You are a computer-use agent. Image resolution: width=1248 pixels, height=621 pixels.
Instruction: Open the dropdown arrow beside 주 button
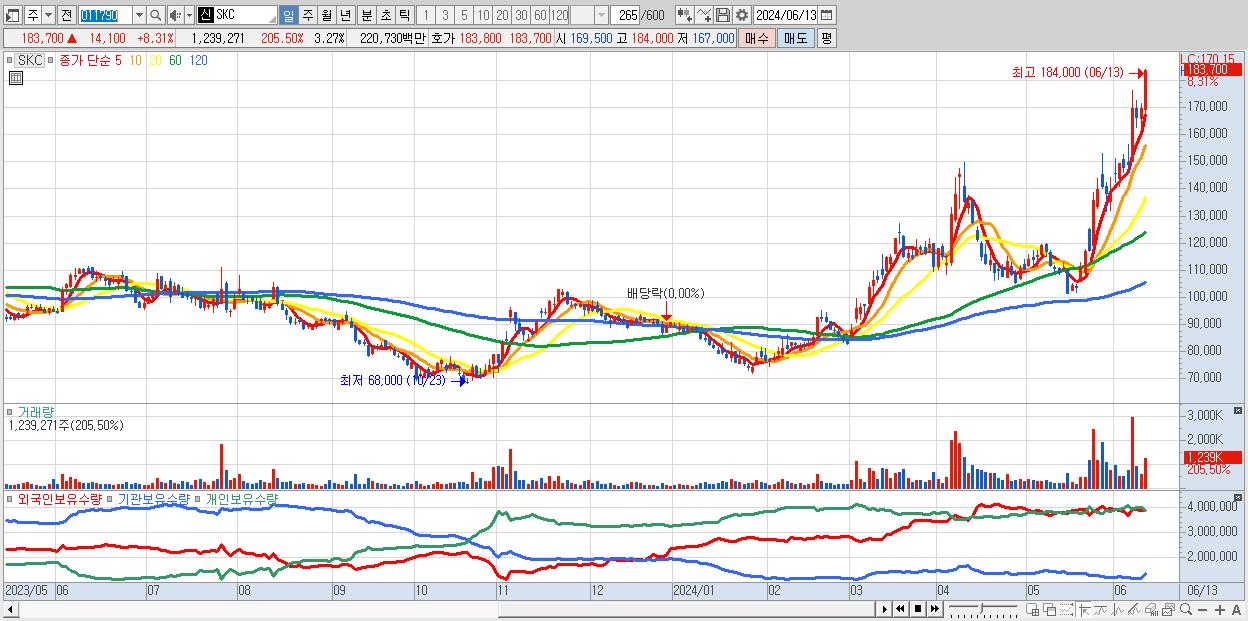pyautogui.click(x=48, y=15)
